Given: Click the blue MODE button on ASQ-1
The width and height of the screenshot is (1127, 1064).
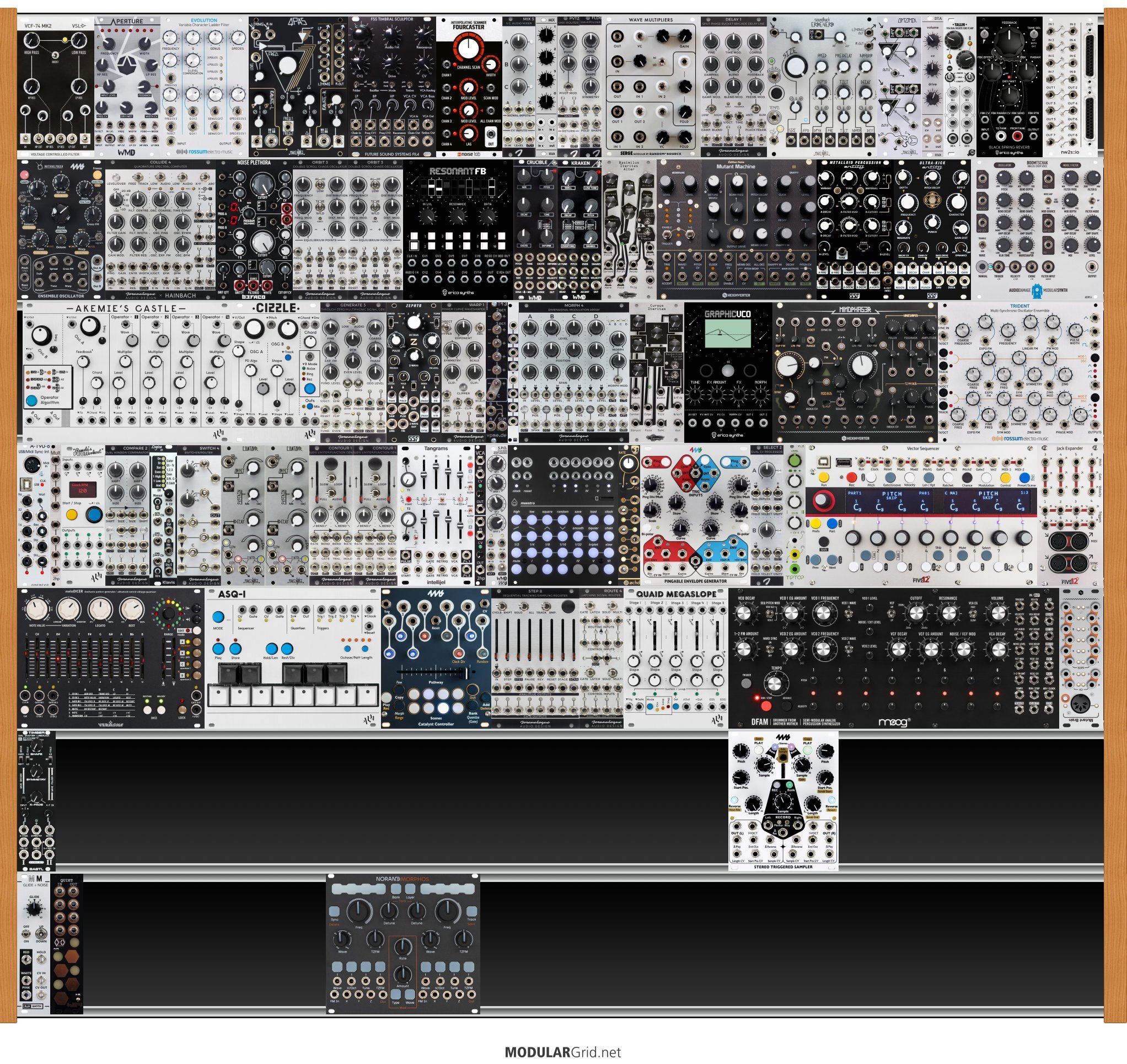Looking at the screenshot, I should tap(218, 617).
